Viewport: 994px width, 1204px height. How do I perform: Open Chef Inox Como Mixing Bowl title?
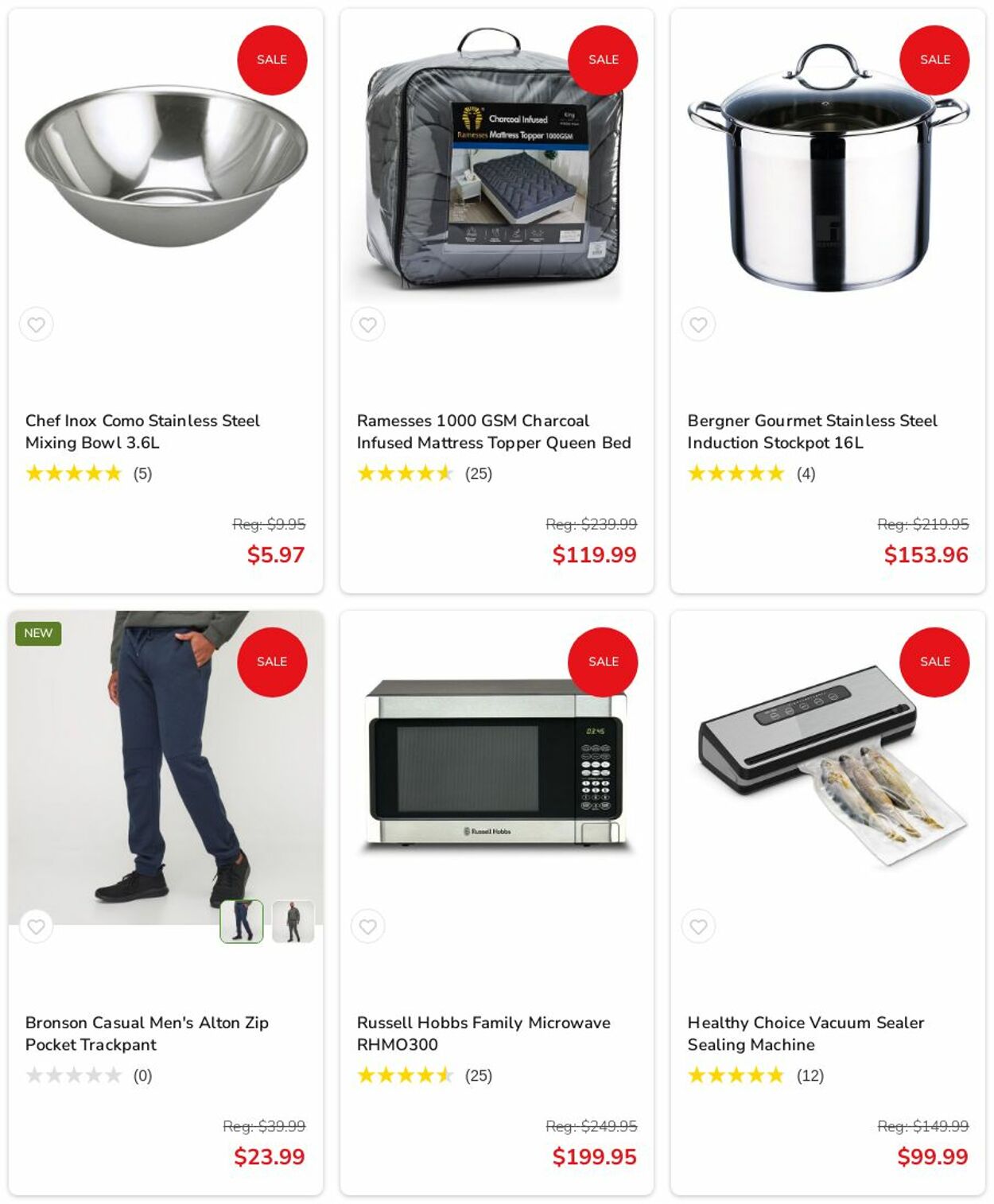pos(142,432)
